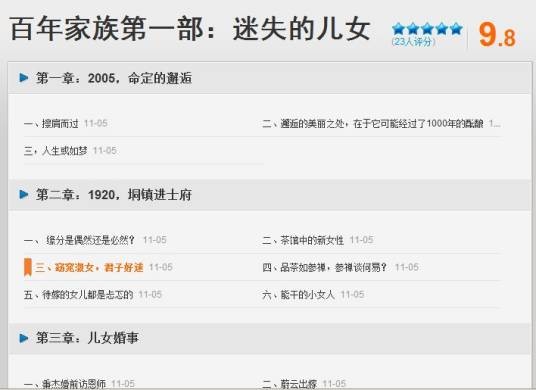The width and height of the screenshot is (536, 390).
Task: Open section 二、茶馆中的新女性
Action: (303, 240)
